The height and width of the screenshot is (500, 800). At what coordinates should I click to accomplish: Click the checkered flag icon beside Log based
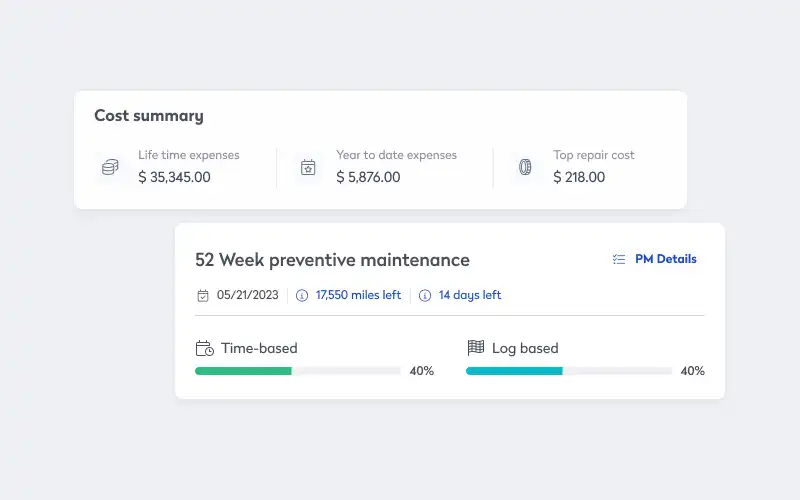[x=476, y=348]
